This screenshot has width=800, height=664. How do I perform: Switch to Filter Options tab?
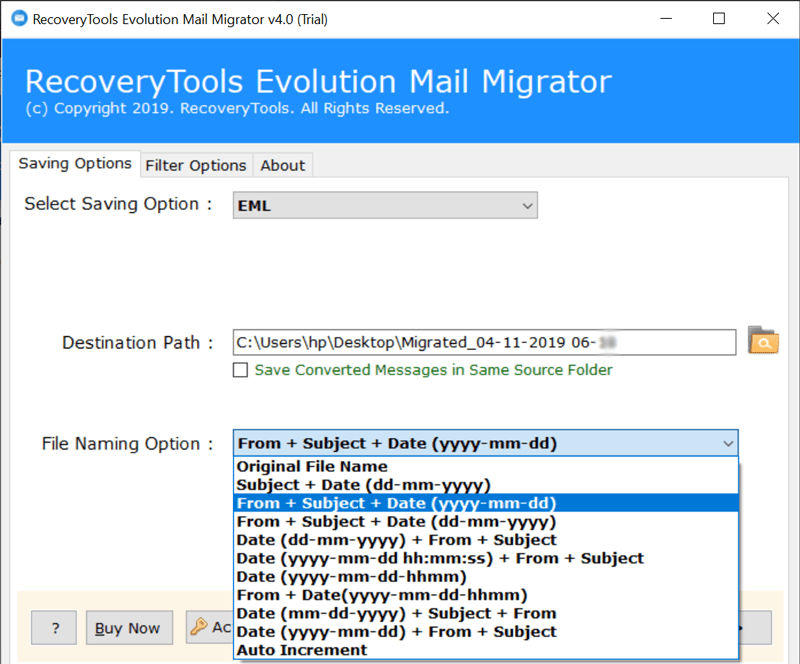[196, 165]
